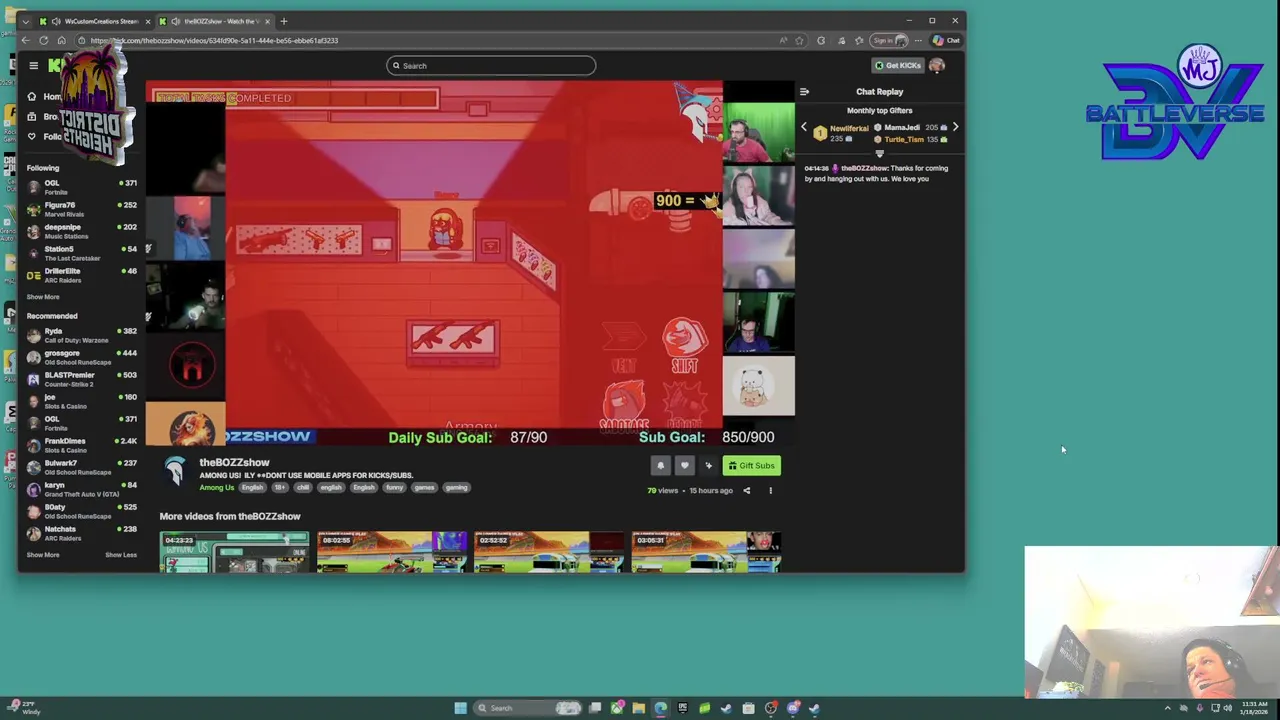1280x720 pixels.
Task: Select the funny tag
Action: (394, 487)
